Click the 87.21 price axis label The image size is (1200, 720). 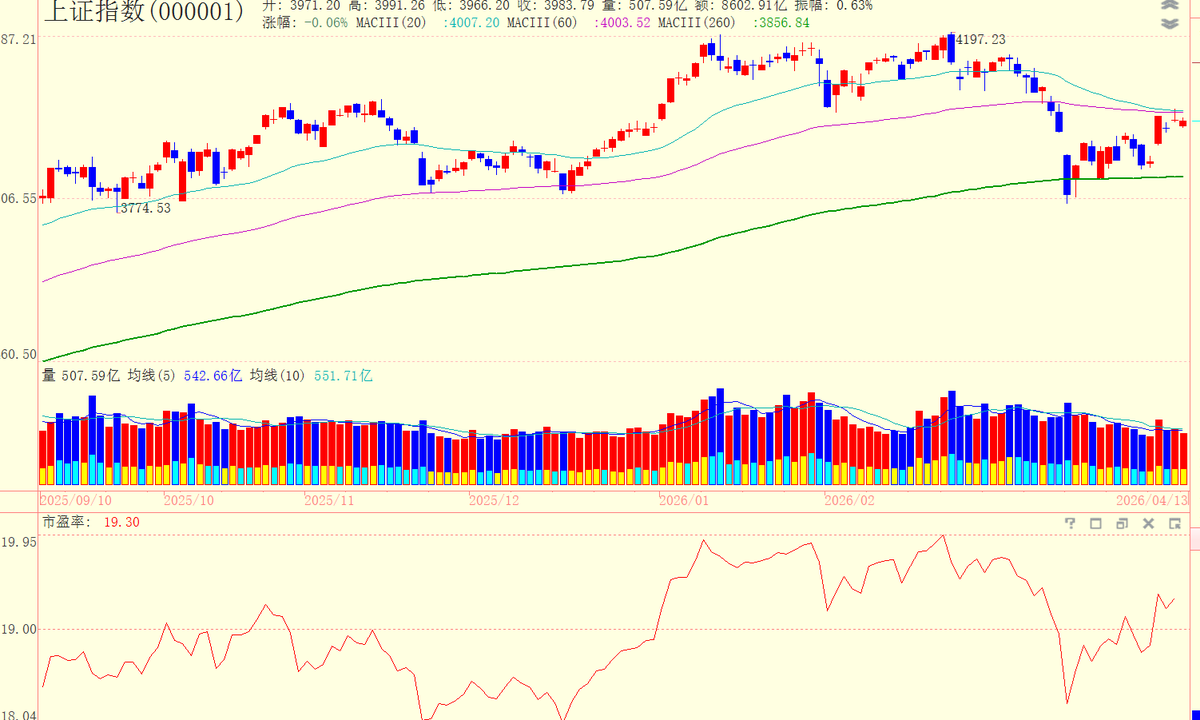coord(19,39)
